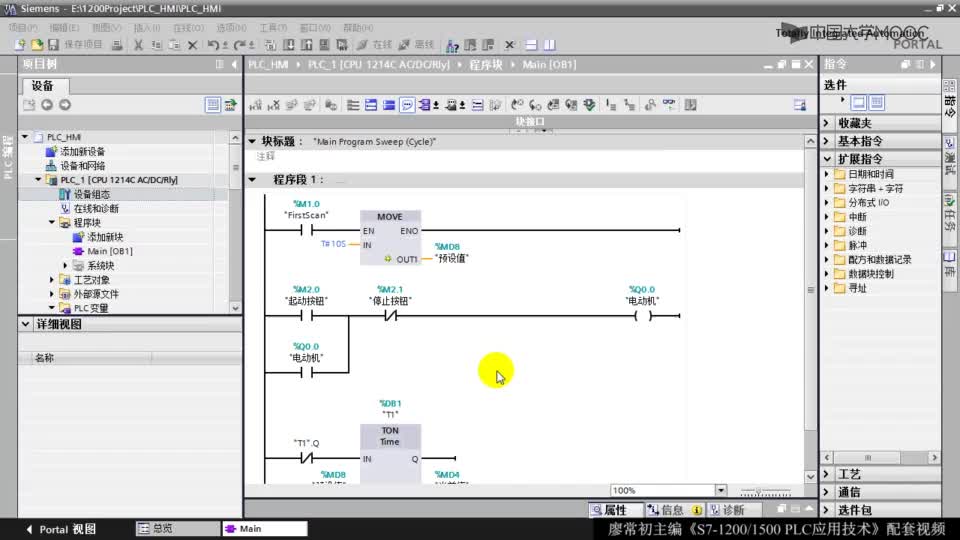Click split editor horizontally icon

click(x=531, y=45)
